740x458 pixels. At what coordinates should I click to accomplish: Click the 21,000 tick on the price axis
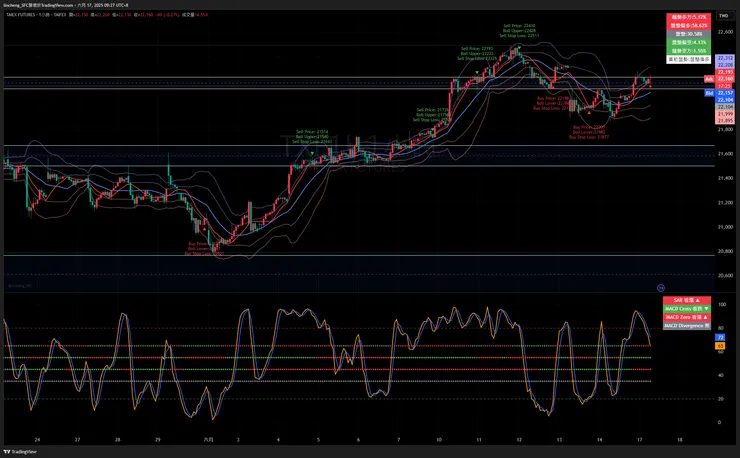tap(725, 227)
